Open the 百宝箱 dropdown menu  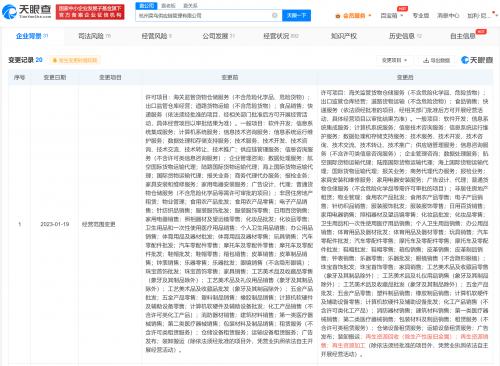392,16
